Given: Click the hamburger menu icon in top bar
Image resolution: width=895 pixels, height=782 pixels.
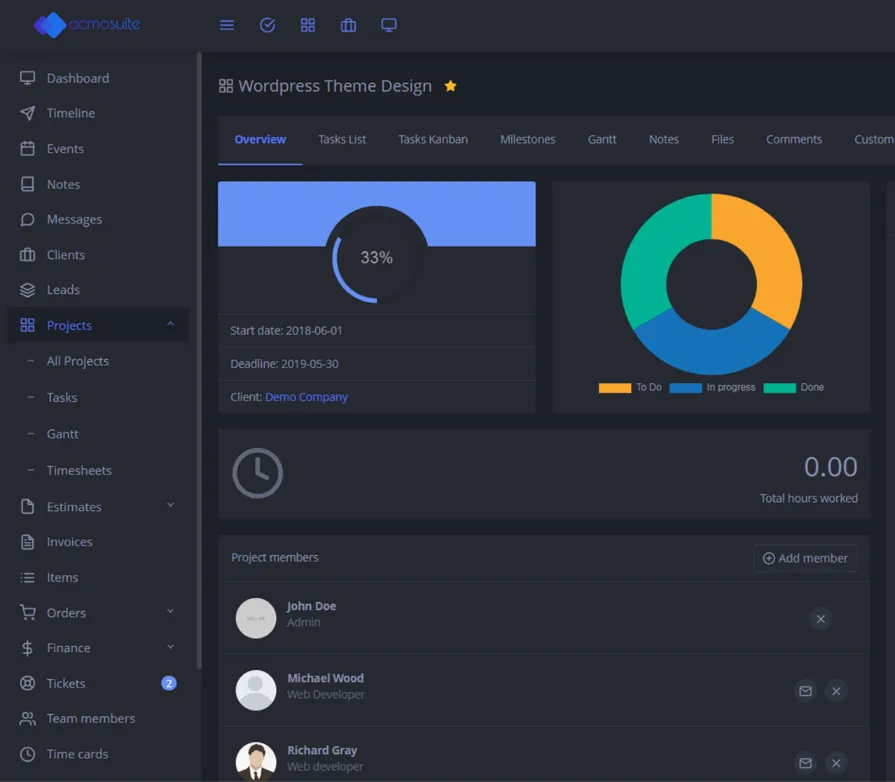Looking at the screenshot, I should (227, 25).
